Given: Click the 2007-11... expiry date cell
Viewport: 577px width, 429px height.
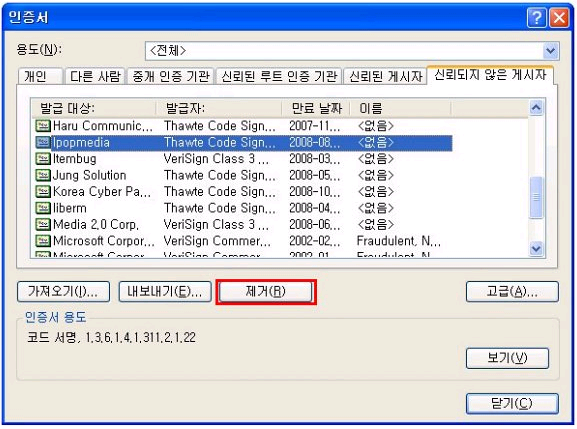Looking at the screenshot, I should (315, 126).
